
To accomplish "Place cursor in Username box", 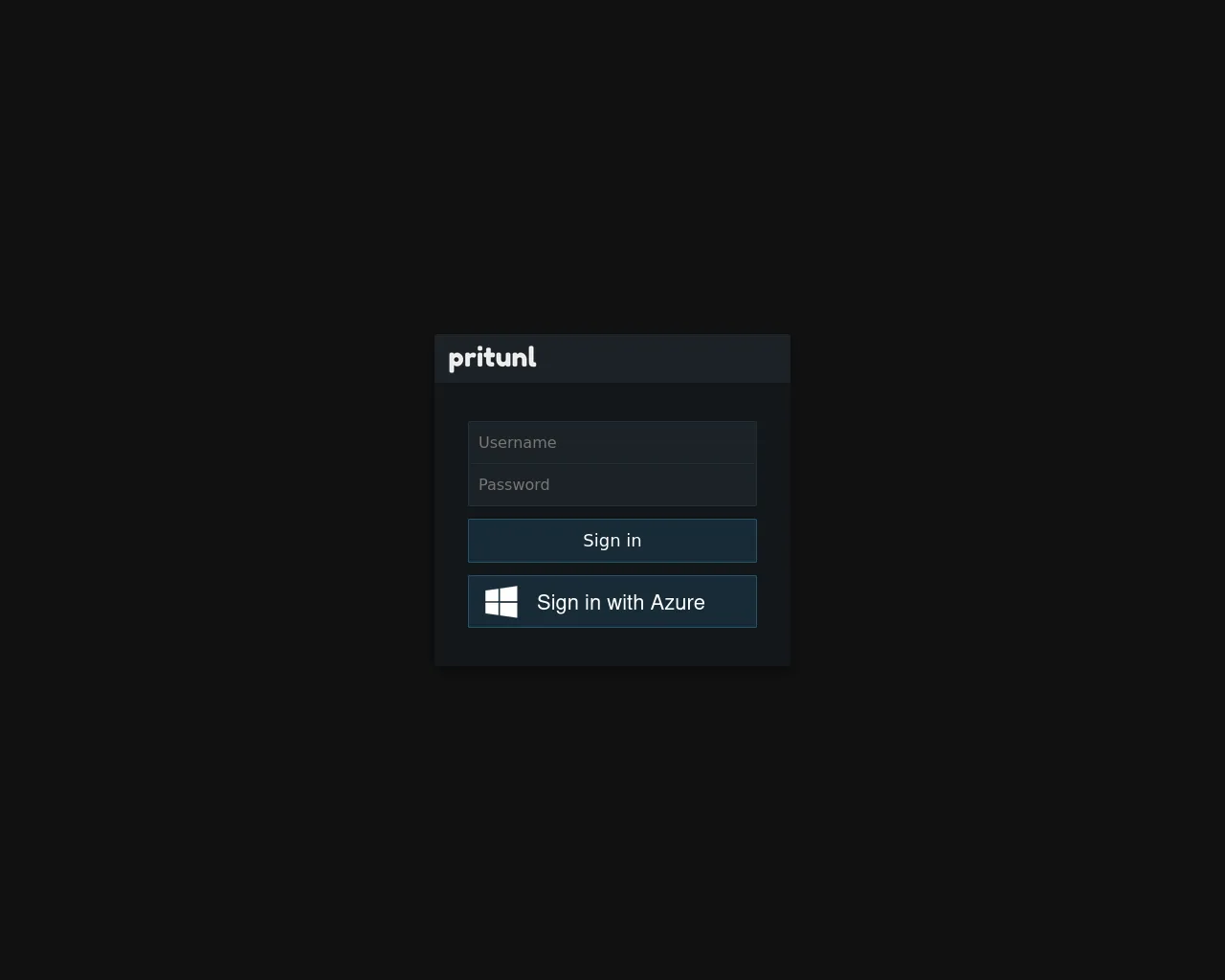I will (612, 442).
